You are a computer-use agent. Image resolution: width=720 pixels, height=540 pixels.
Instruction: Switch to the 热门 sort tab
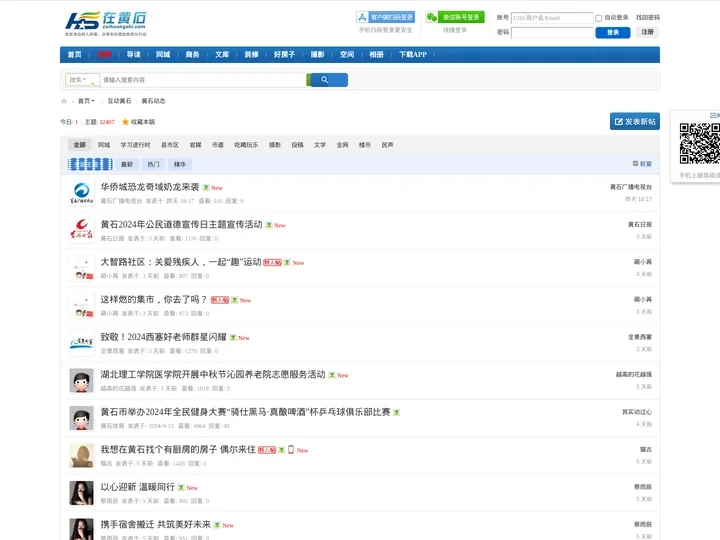point(153,164)
